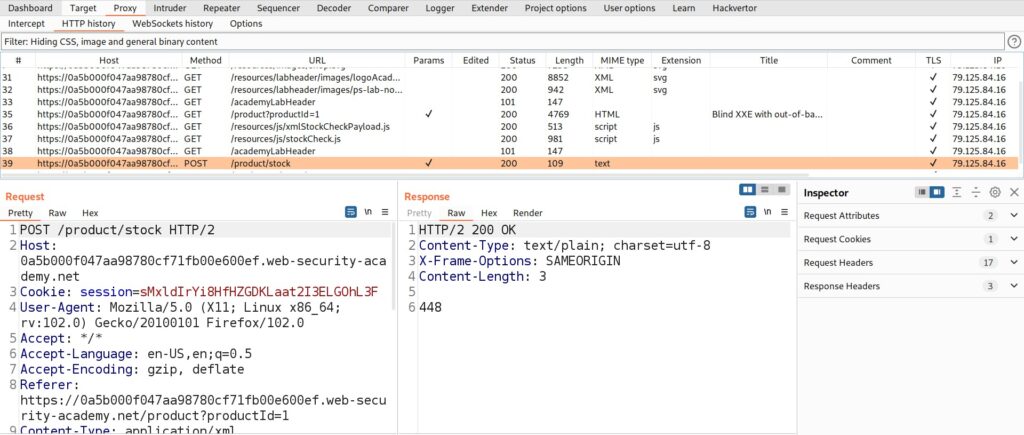Screen dimensions: 1024x435
Task: Switch to side-by-side request/response layout
Action: tap(747, 190)
